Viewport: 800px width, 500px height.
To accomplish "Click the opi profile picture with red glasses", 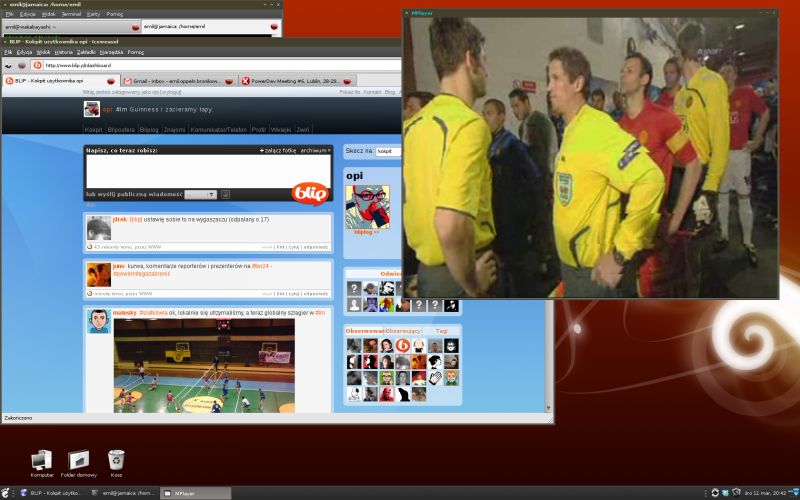I will tap(367, 207).
